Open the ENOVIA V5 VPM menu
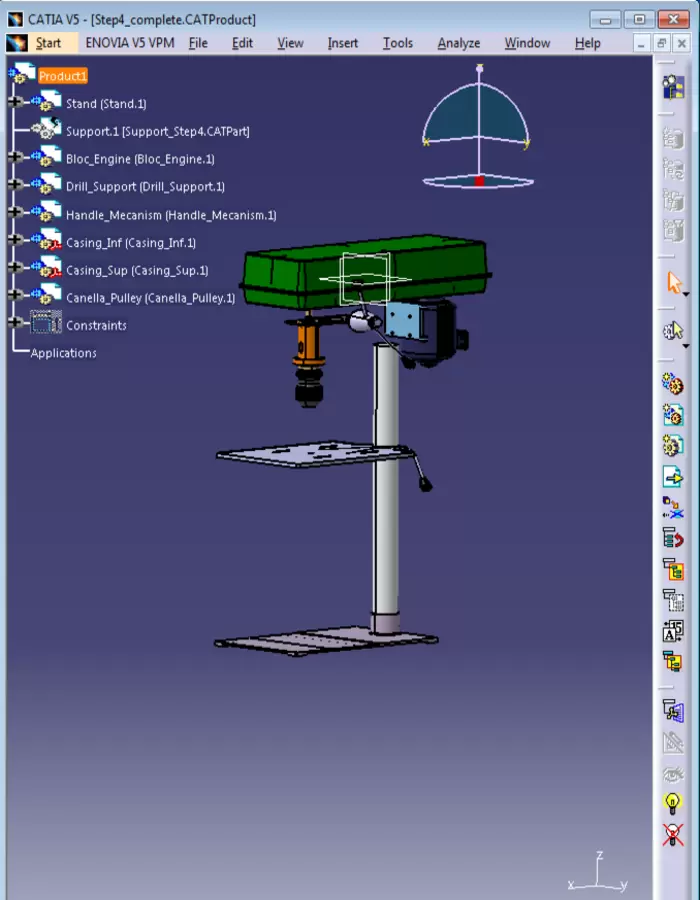 tap(130, 43)
